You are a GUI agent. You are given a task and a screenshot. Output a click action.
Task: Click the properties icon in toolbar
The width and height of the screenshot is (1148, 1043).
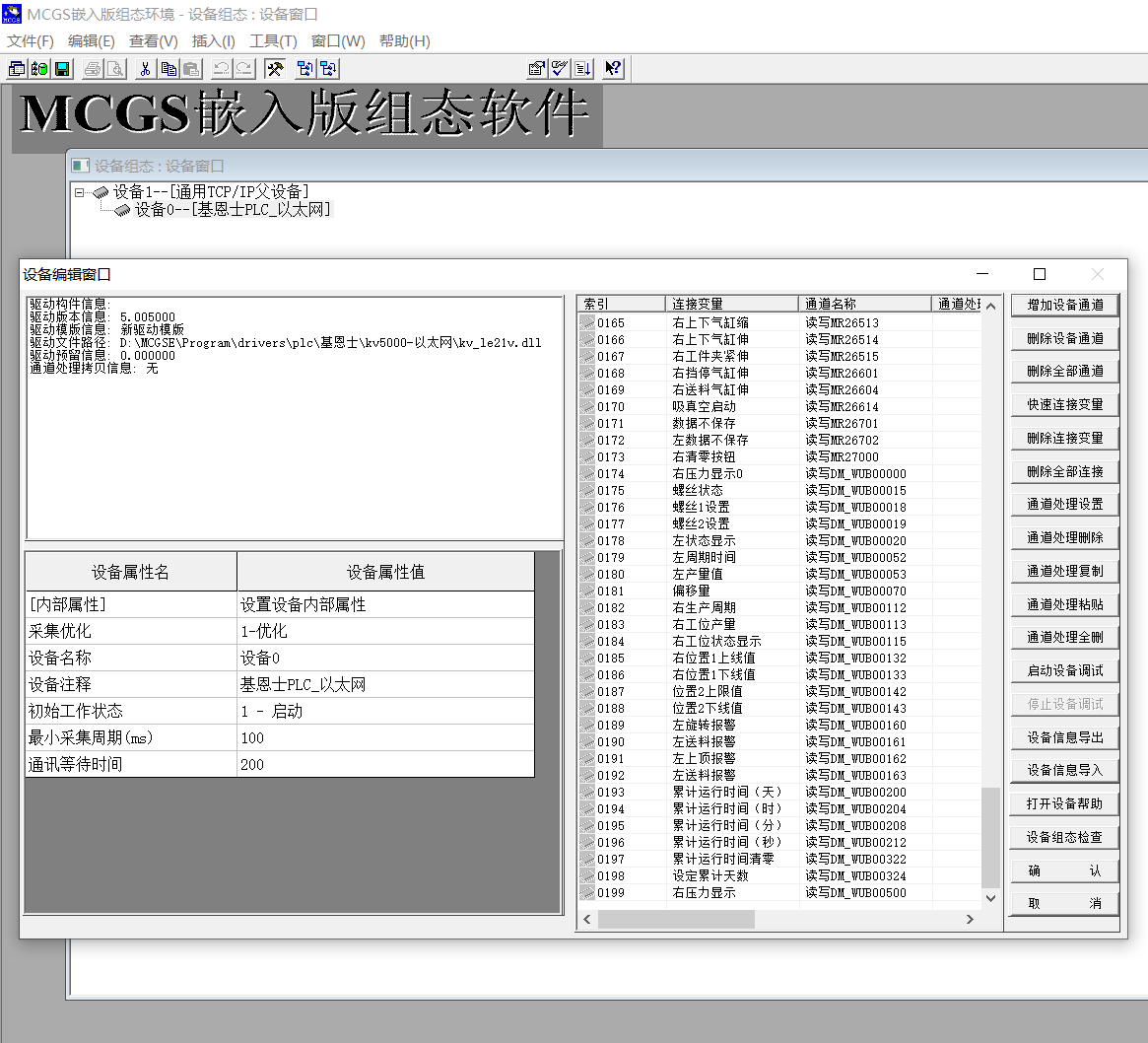(x=537, y=69)
